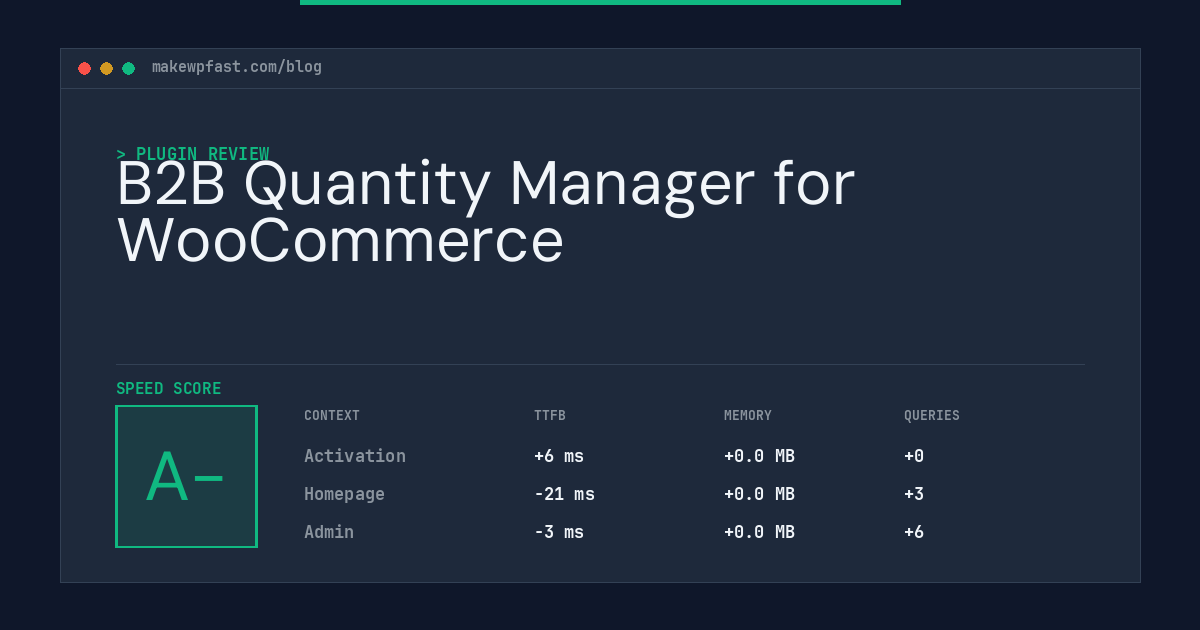Click the 'TTFB' column header

click(550, 416)
